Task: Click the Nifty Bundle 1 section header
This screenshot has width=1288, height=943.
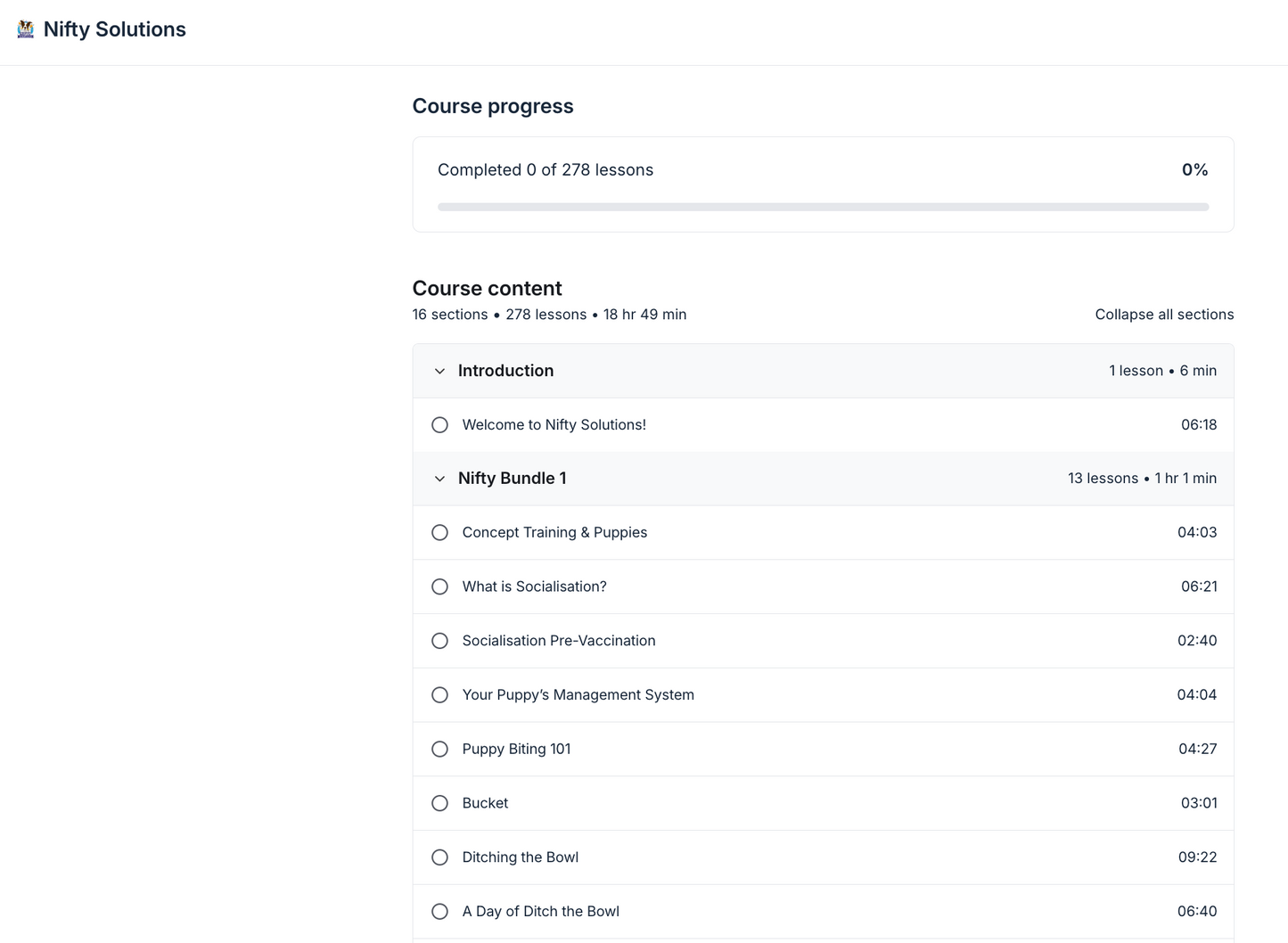Action: [x=512, y=479]
